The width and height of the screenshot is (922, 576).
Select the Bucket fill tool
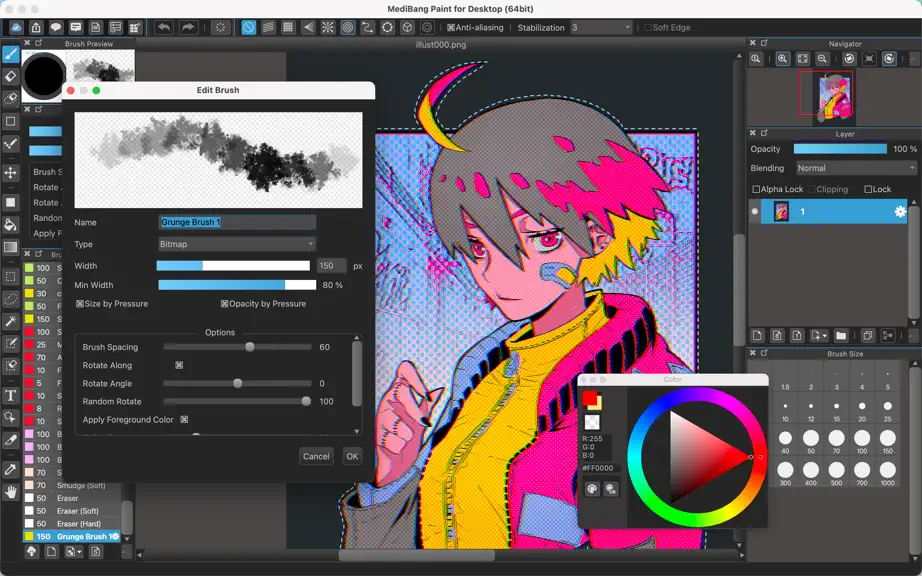11,225
